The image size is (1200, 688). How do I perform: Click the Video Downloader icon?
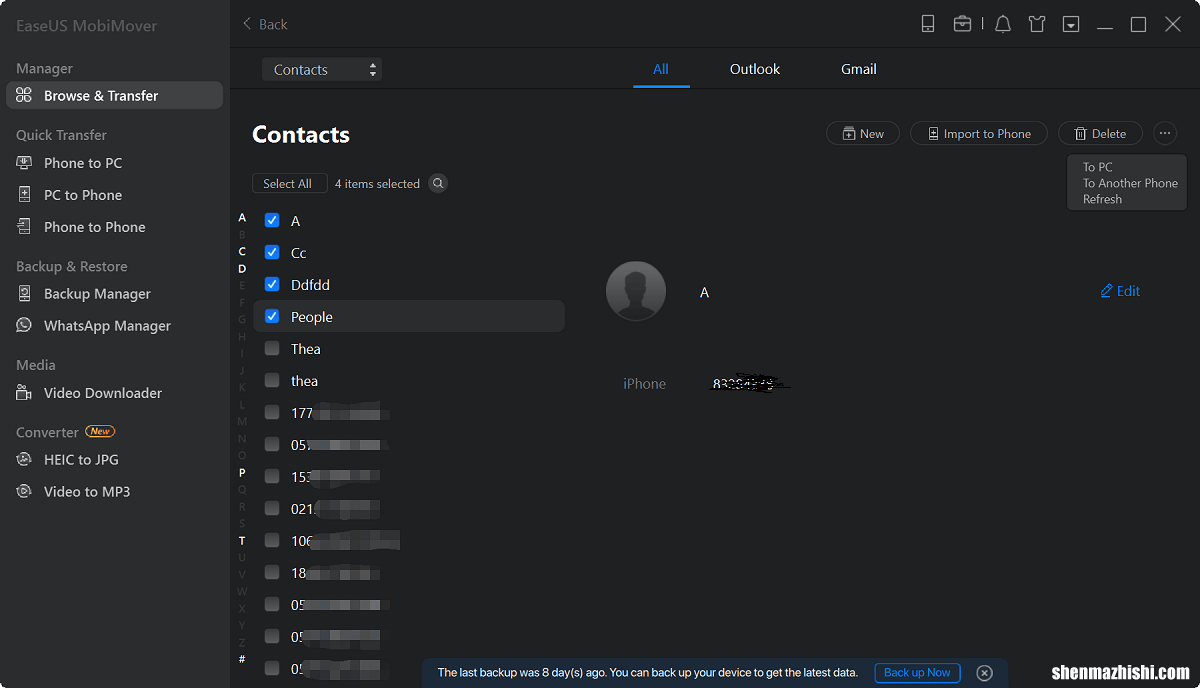24,393
